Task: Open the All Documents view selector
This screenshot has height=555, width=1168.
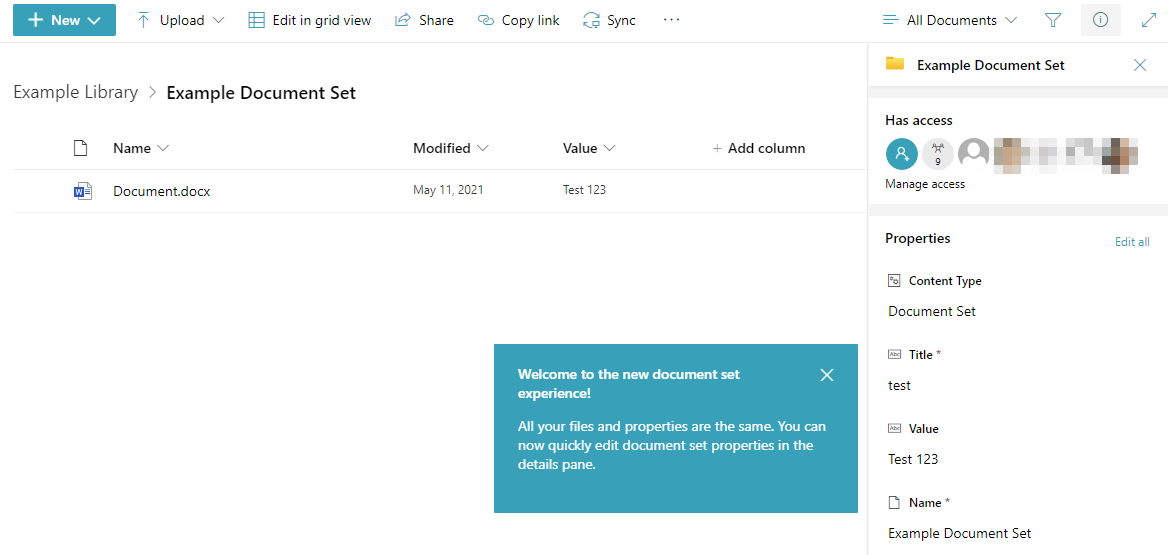Action: pyautogui.click(x=950, y=20)
